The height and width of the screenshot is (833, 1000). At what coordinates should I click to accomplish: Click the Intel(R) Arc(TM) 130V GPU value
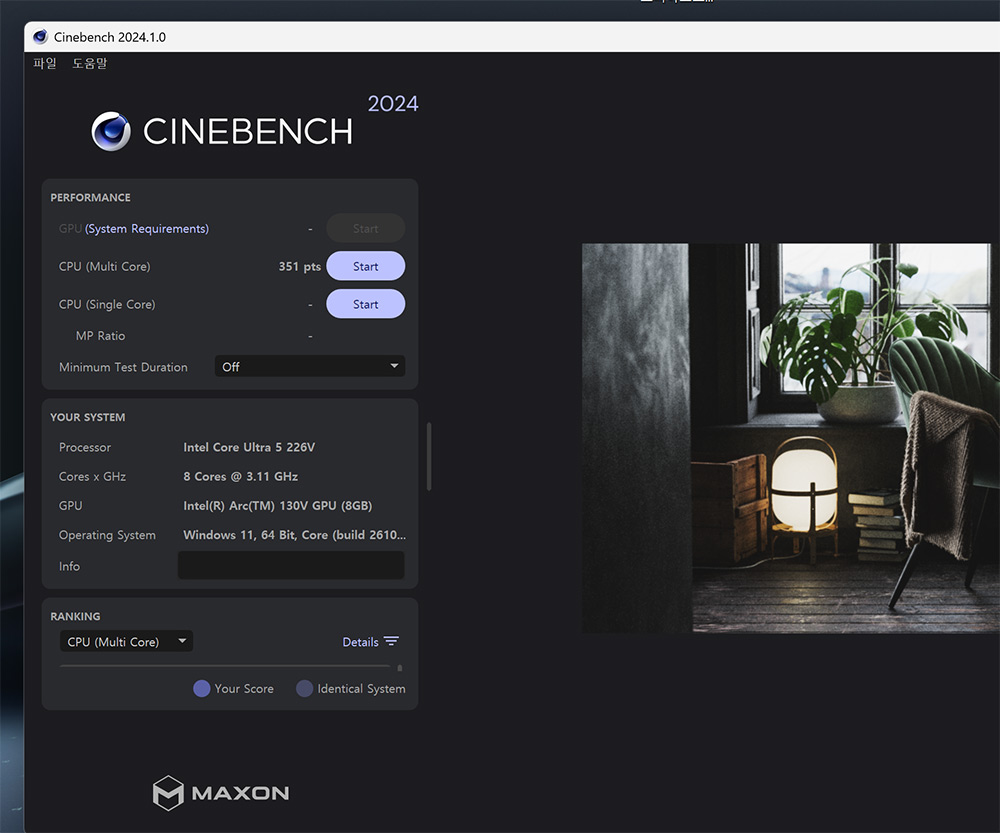277,505
